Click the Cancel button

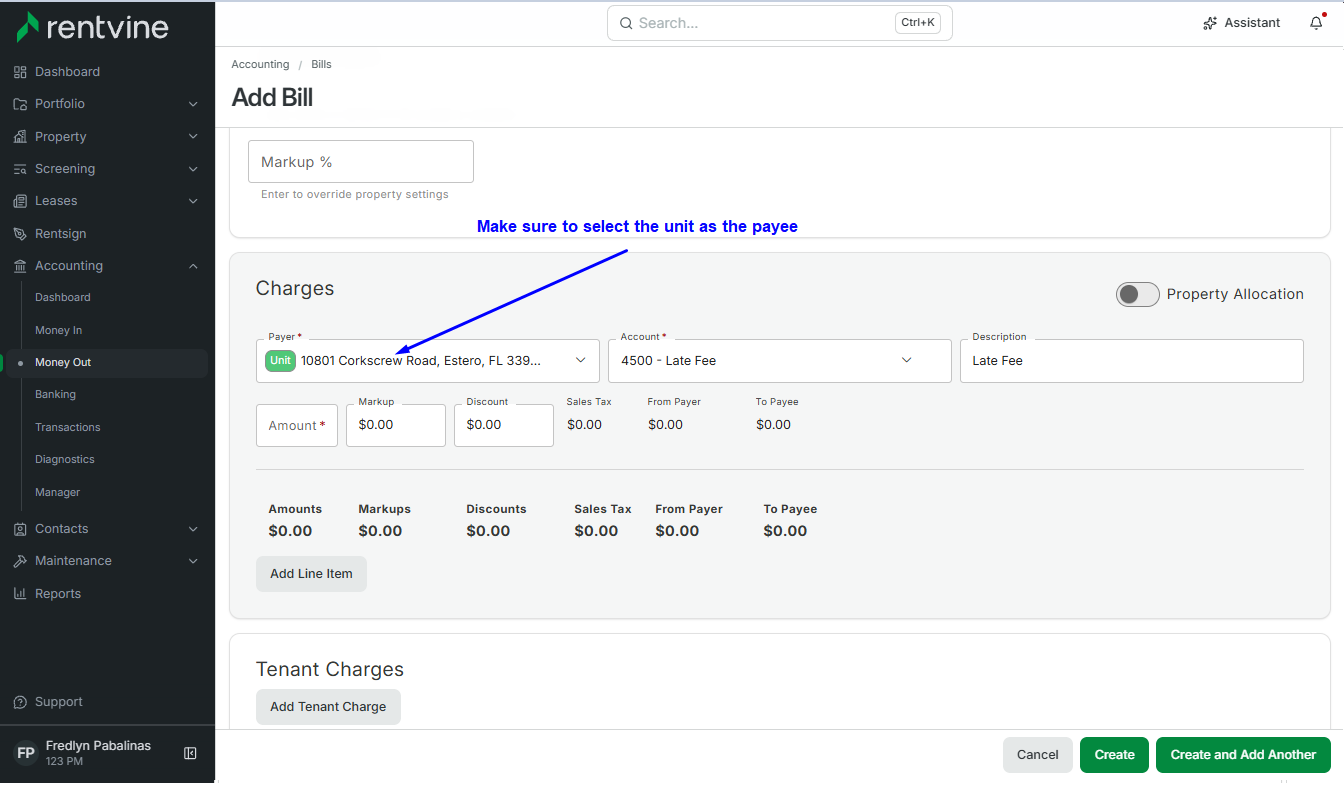1037,755
